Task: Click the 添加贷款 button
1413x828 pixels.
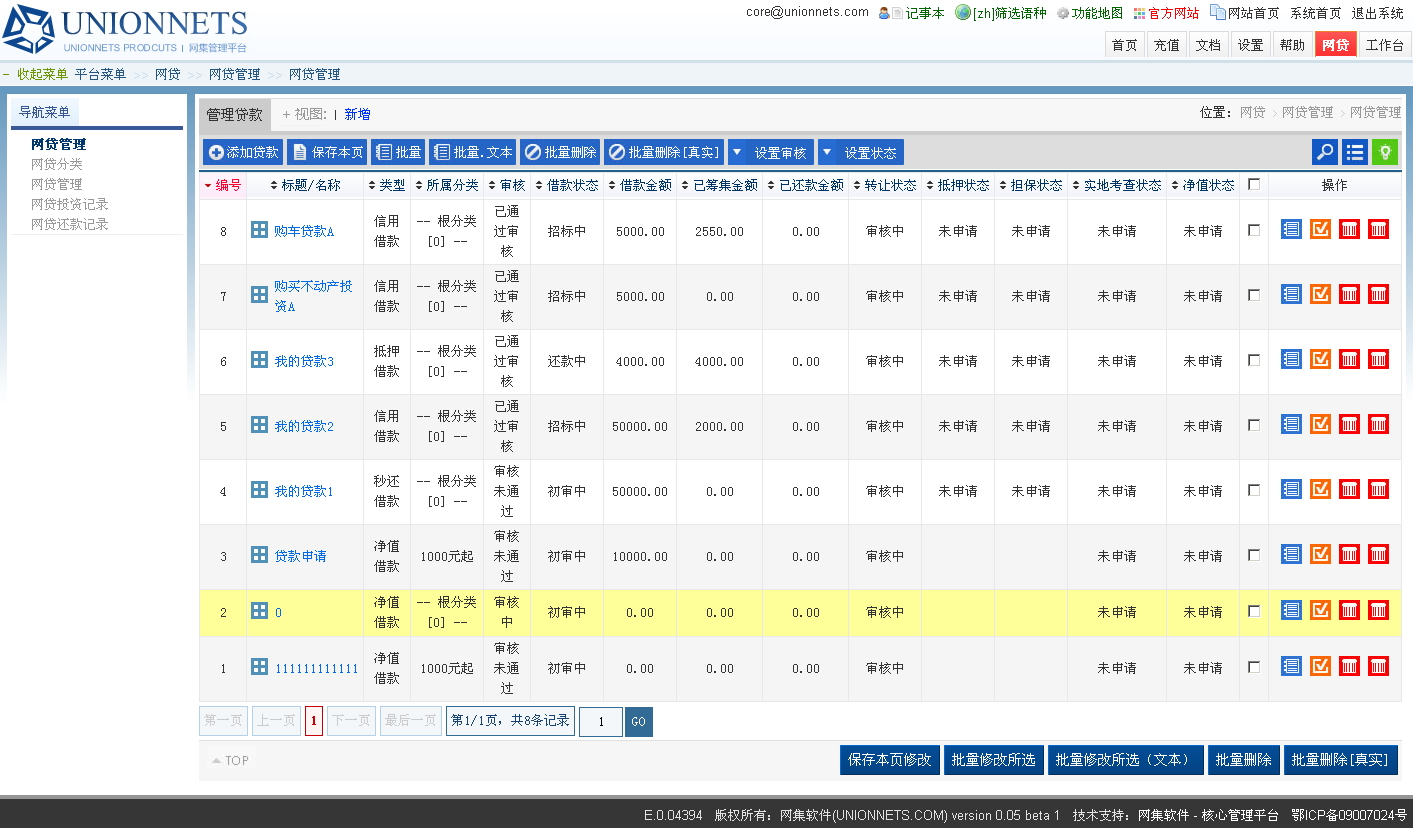Action: pos(243,152)
